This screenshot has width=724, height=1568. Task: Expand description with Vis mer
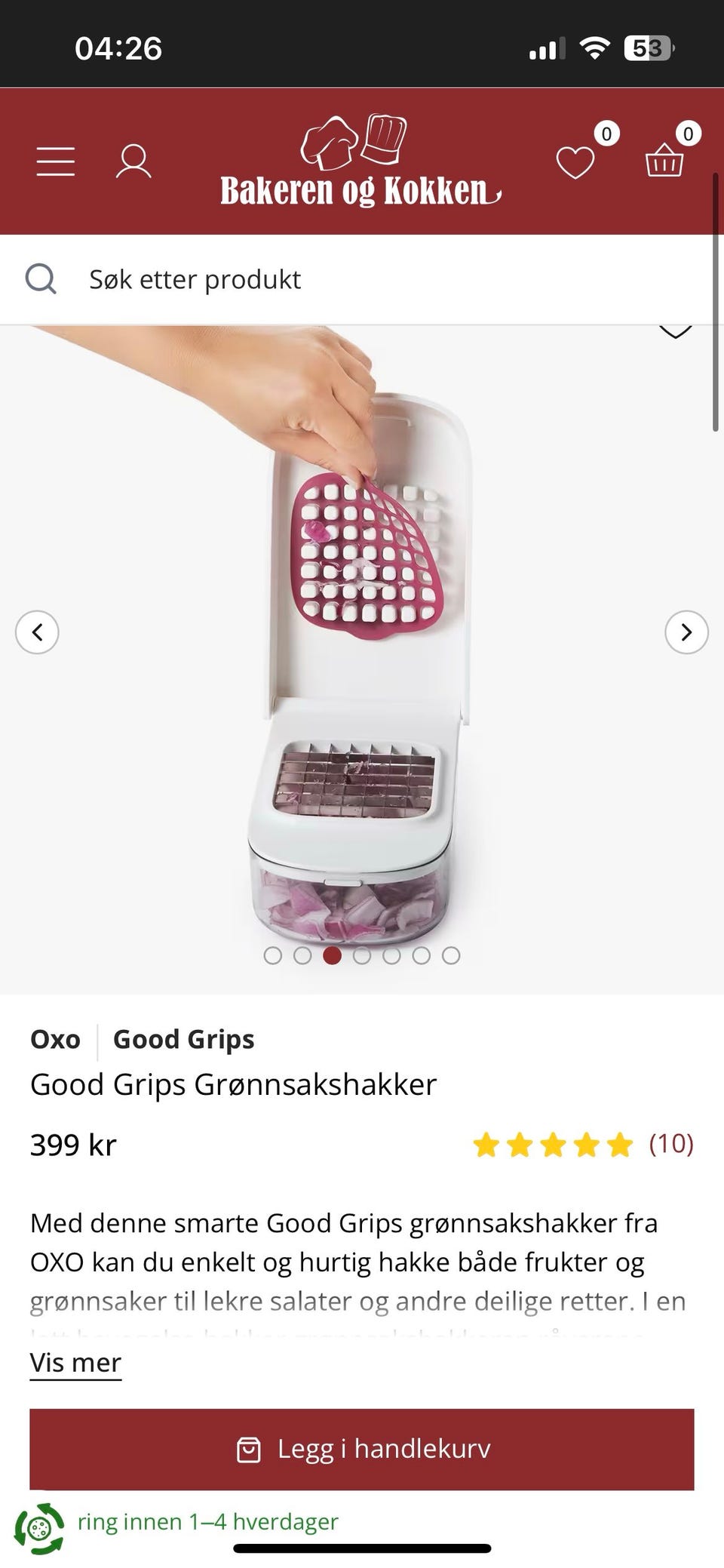(75, 1363)
